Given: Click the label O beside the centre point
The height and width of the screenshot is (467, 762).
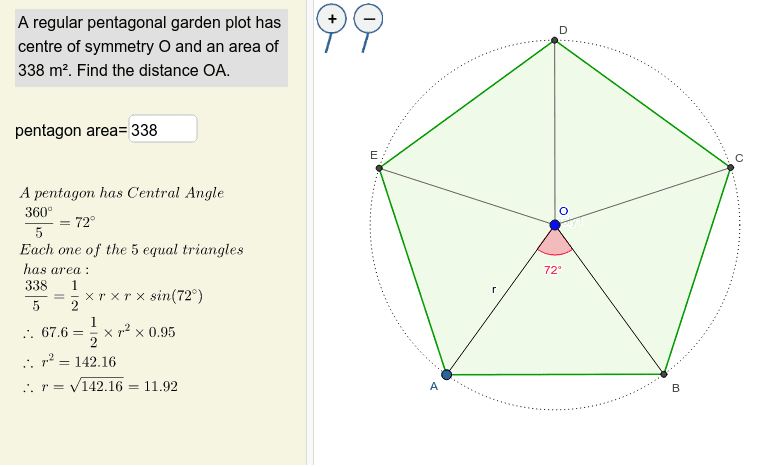Looking at the screenshot, I should pos(563,211).
